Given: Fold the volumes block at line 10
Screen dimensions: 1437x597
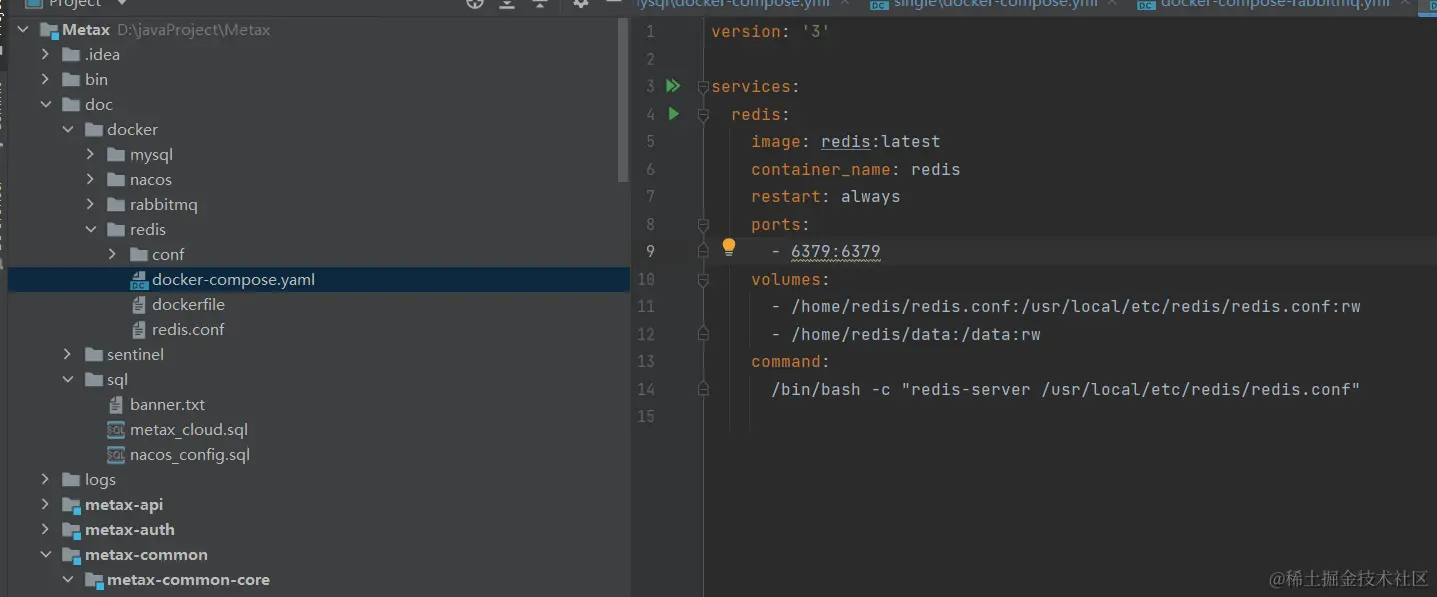Looking at the screenshot, I should click(703, 280).
